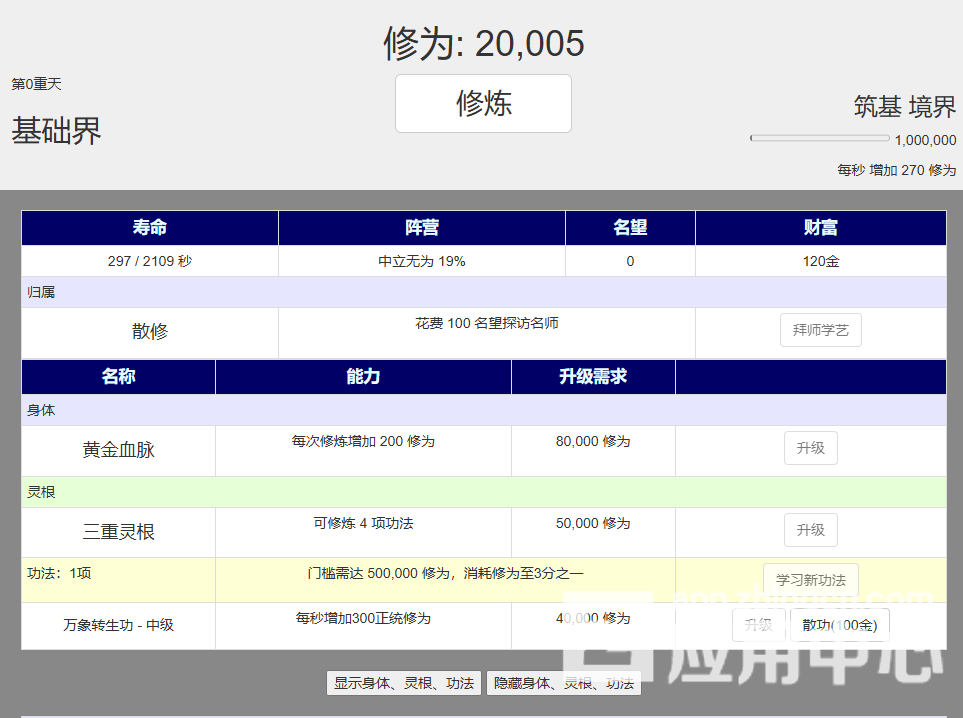Click the 120金 wealth value
Screen dimensions: 963x718
point(820,262)
